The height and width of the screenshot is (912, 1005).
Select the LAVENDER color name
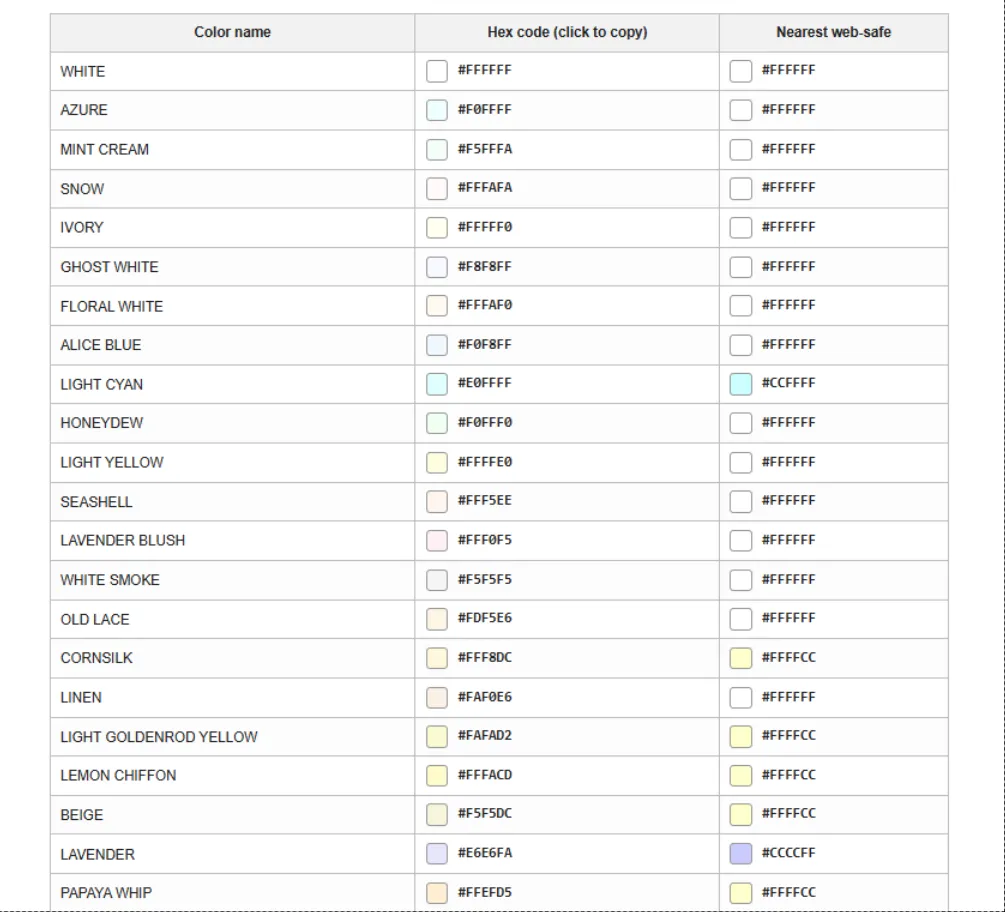tap(97, 854)
